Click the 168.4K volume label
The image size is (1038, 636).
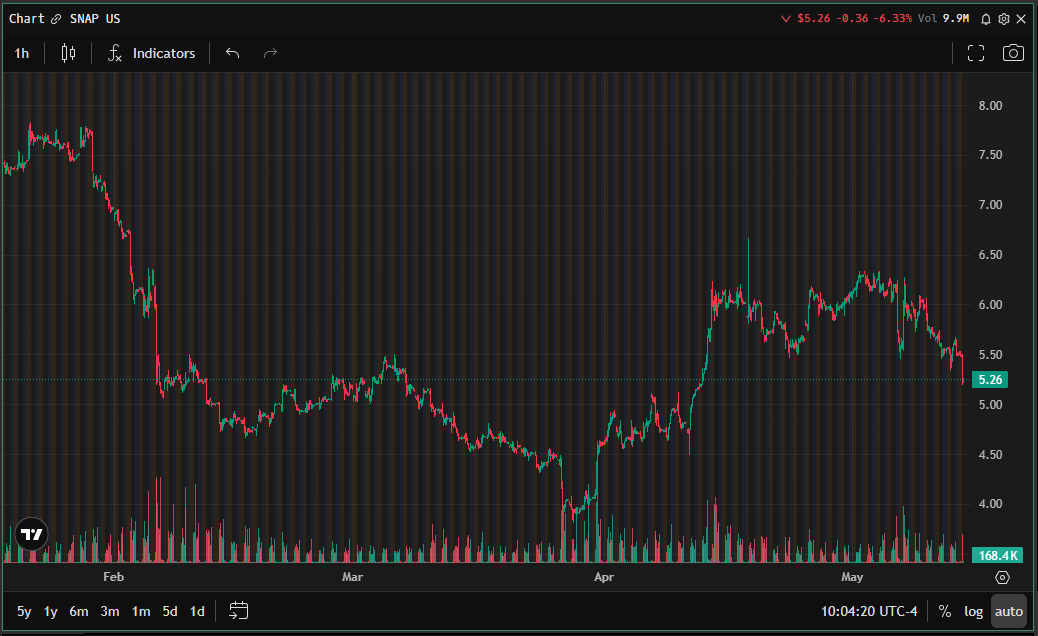pos(998,555)
